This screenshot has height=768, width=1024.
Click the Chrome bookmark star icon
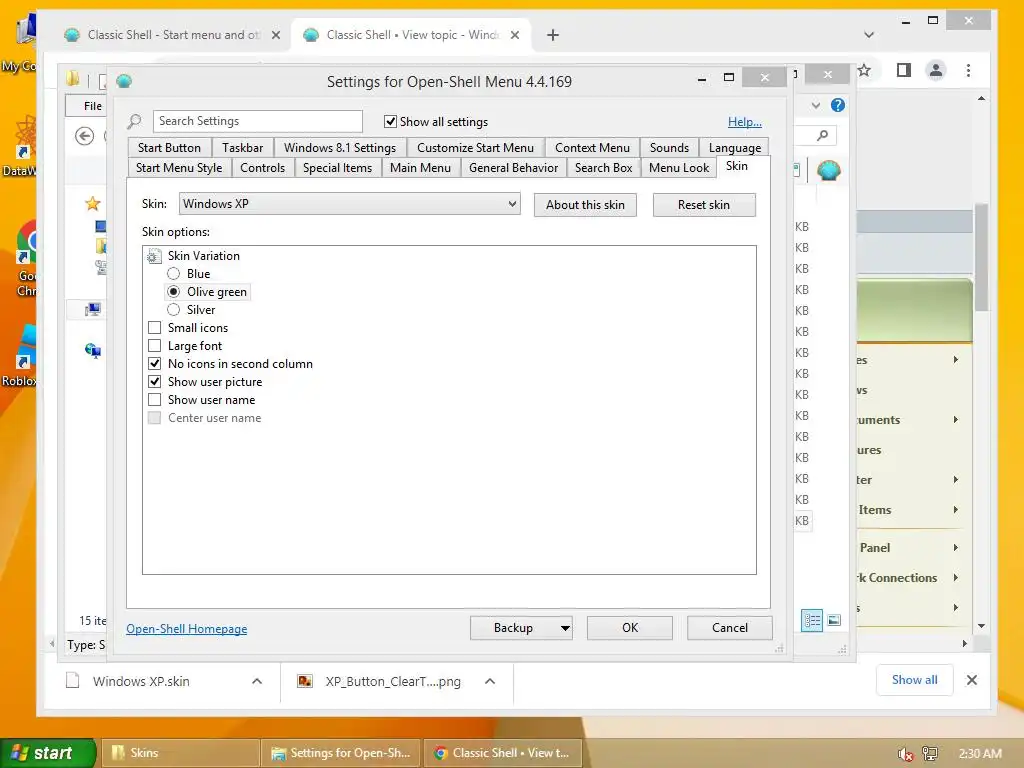pyautogui.click(x=864, y=70)
